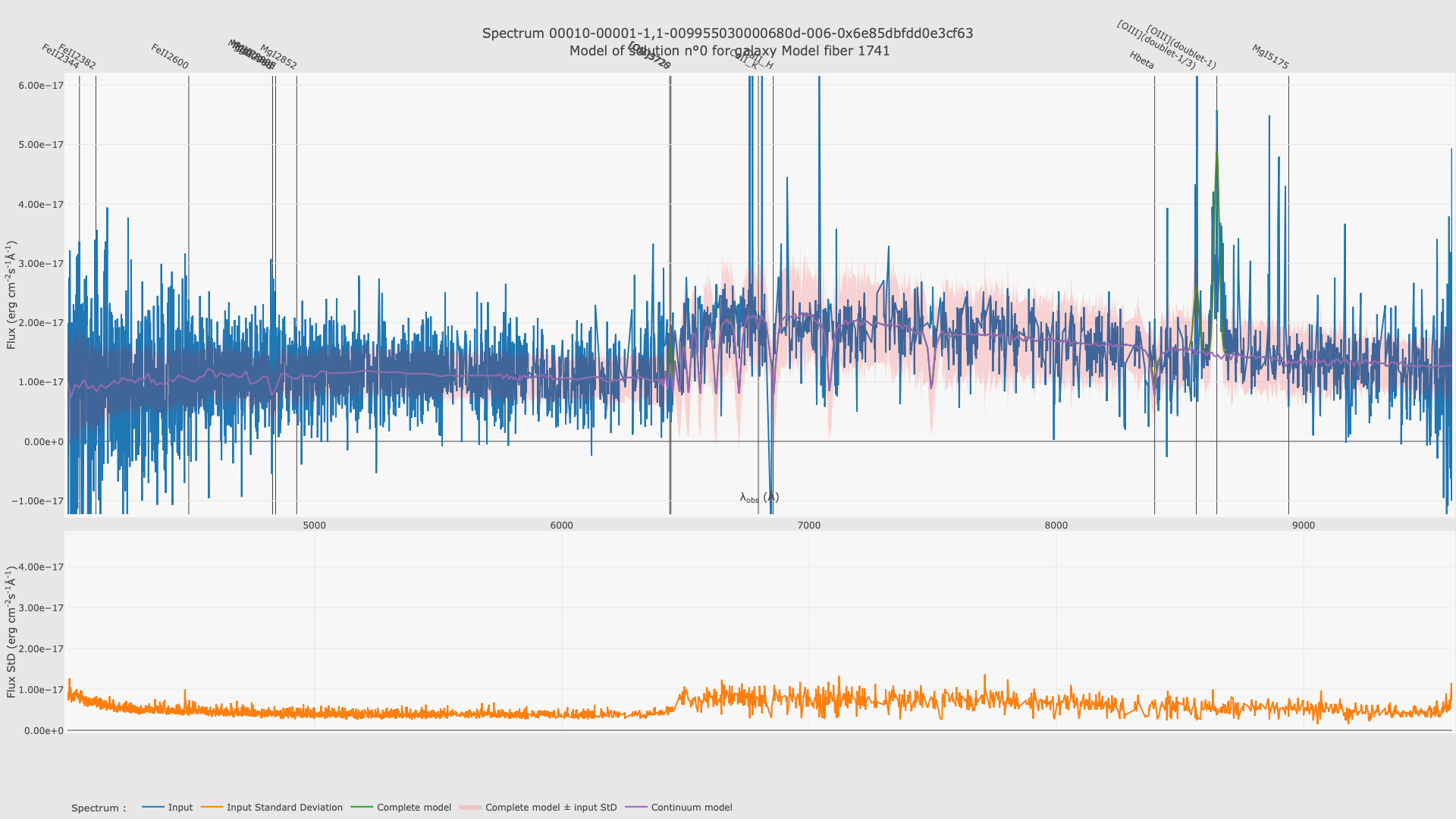Click the 6.00e−17 flux tick label
This screenshot has height=819, width=1456.
click(41, 86)
